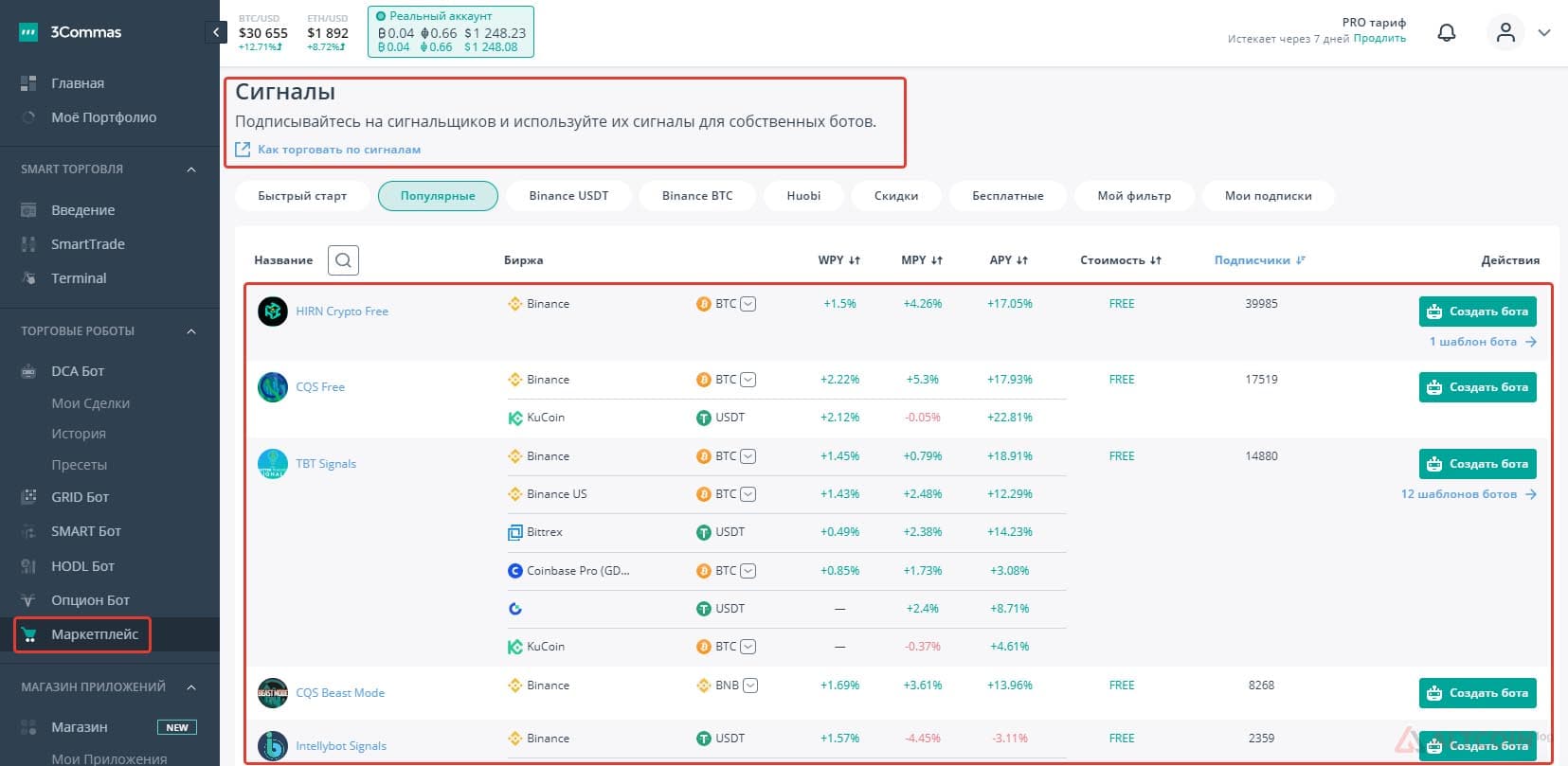The image size is (1568, 766).
Task: Expand the account menu chevron
Action: click(1544, 33)
